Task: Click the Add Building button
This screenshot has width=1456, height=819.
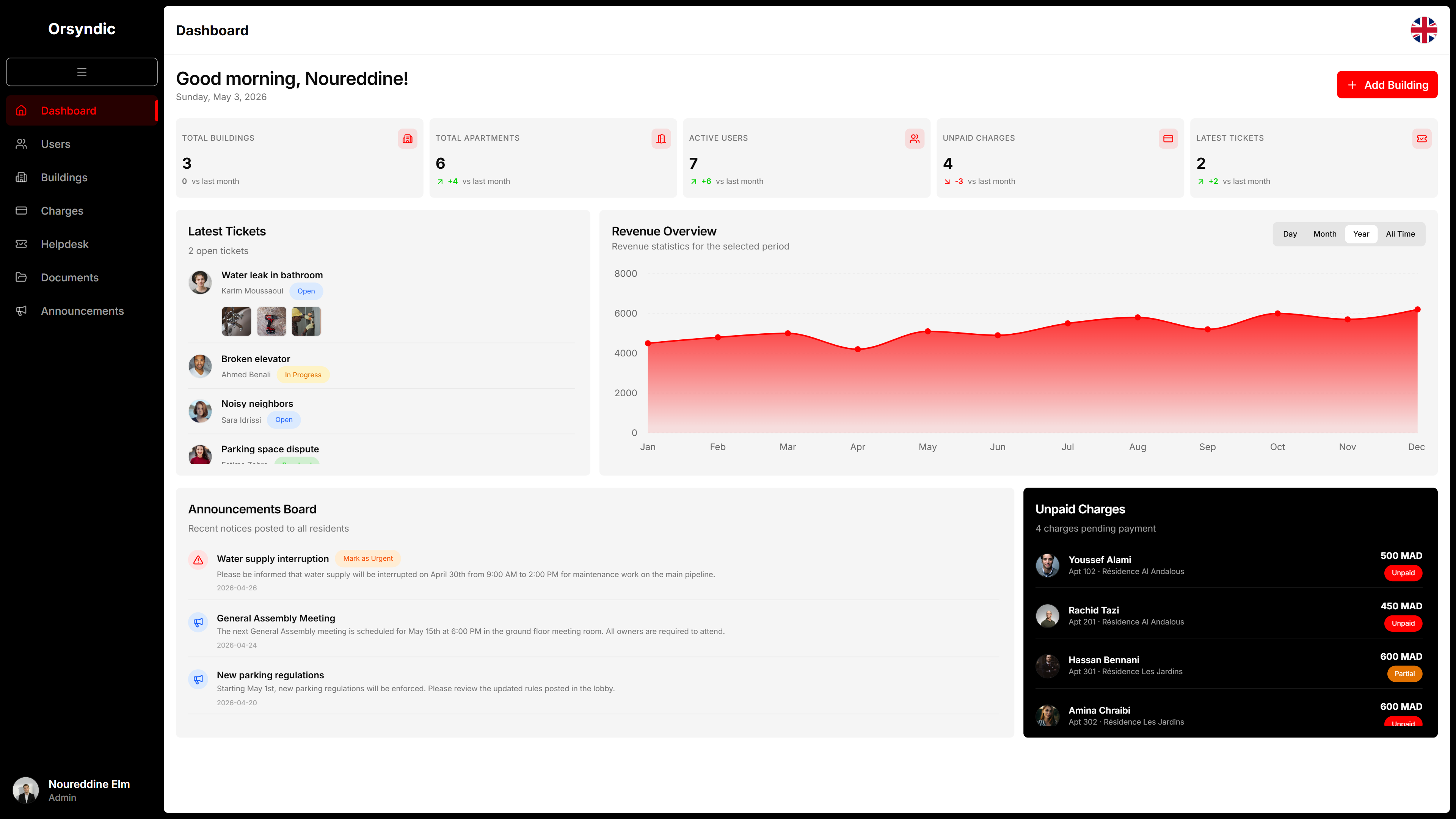Action: pyautogui.click(x=1387, y=85)
